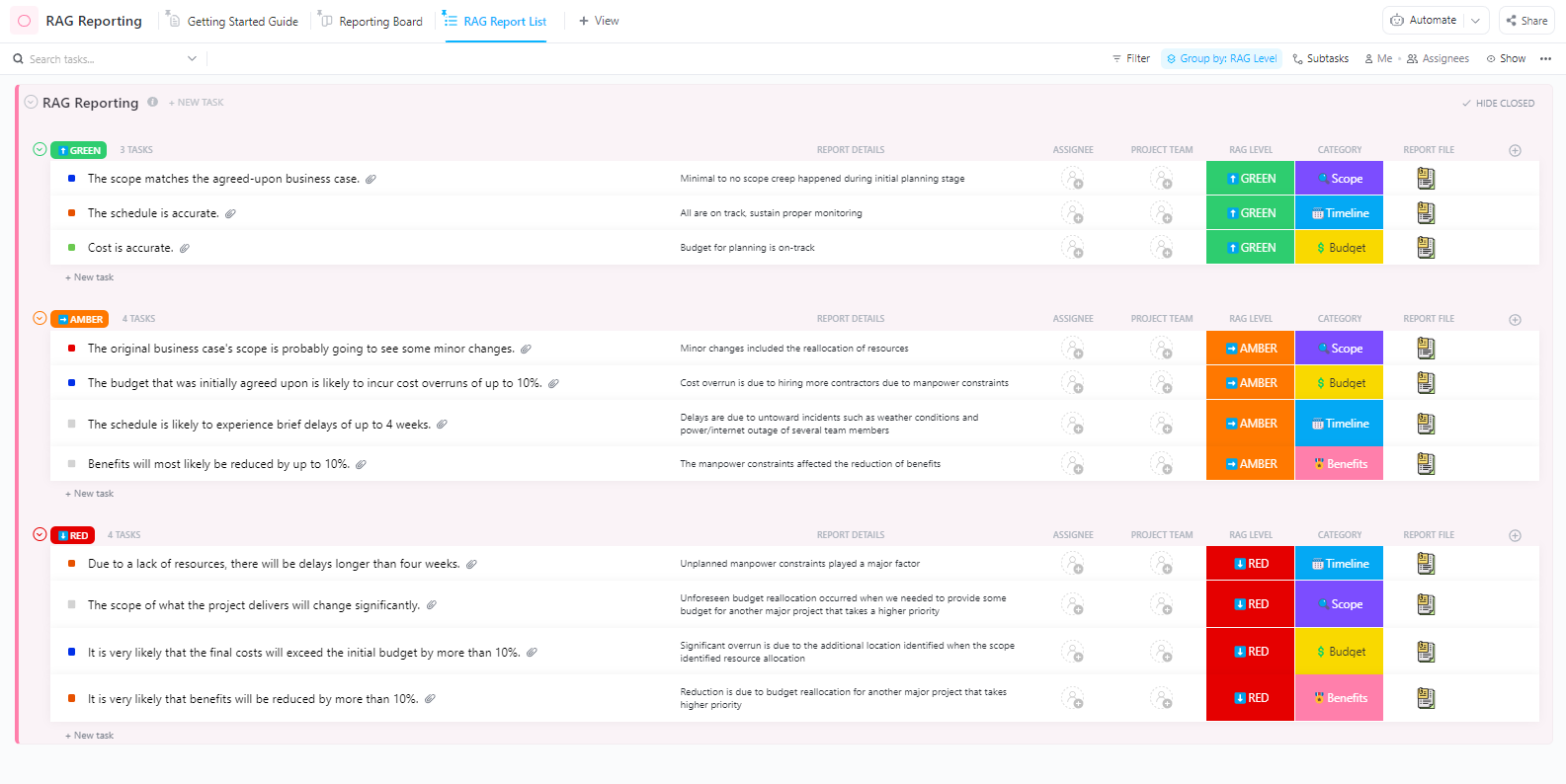The width and height of the screenshot is (1566, 784).
Task: Change category Timeline of schedule is accurate task
Action: [1339, 213]
